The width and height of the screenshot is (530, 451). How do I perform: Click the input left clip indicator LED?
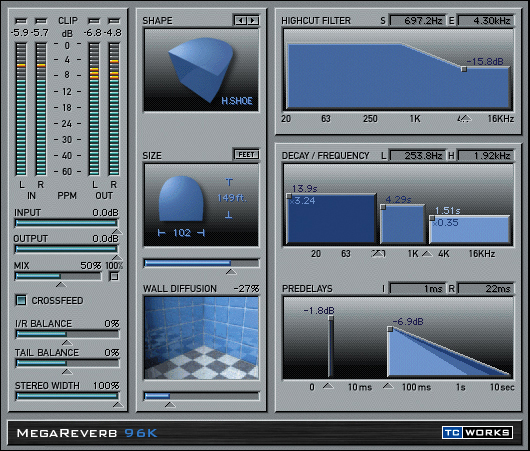[21, 21]
